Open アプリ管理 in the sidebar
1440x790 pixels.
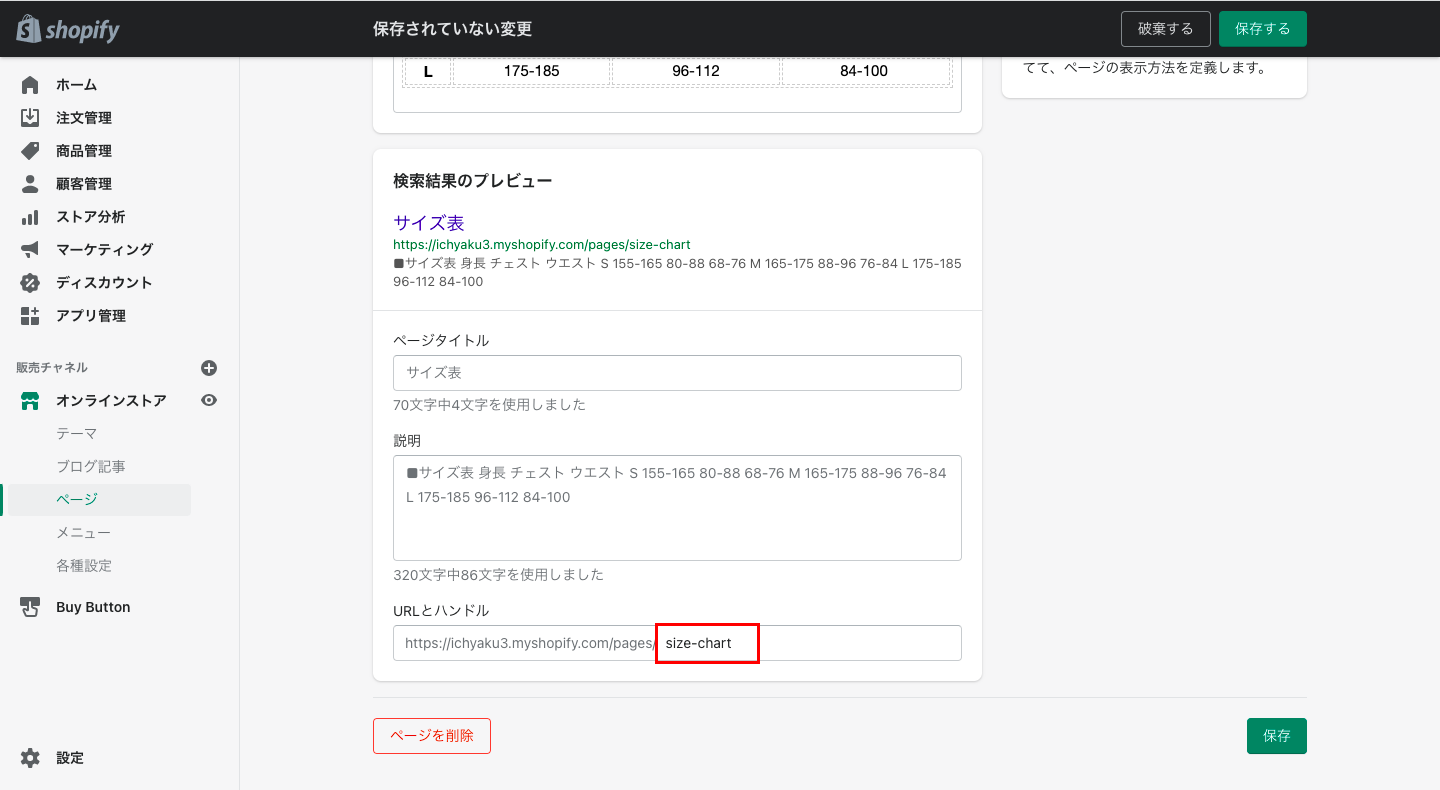(x=91, y=316)
